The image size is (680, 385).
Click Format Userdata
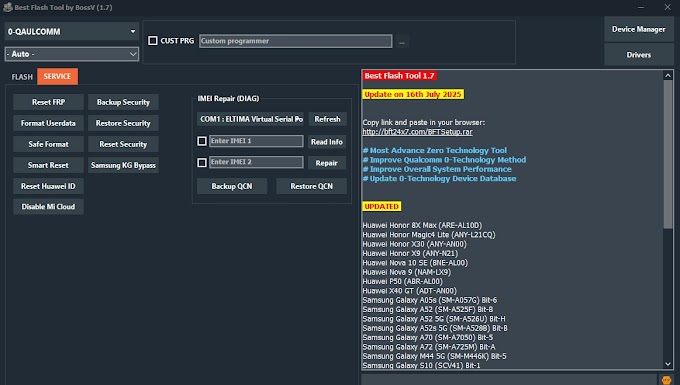point(48,123)
